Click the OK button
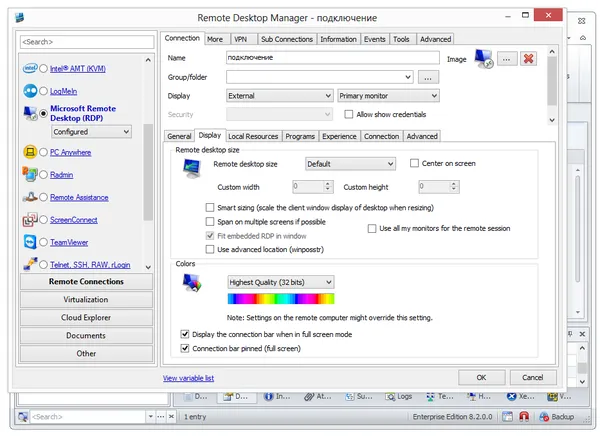 (x=481, y=377)
